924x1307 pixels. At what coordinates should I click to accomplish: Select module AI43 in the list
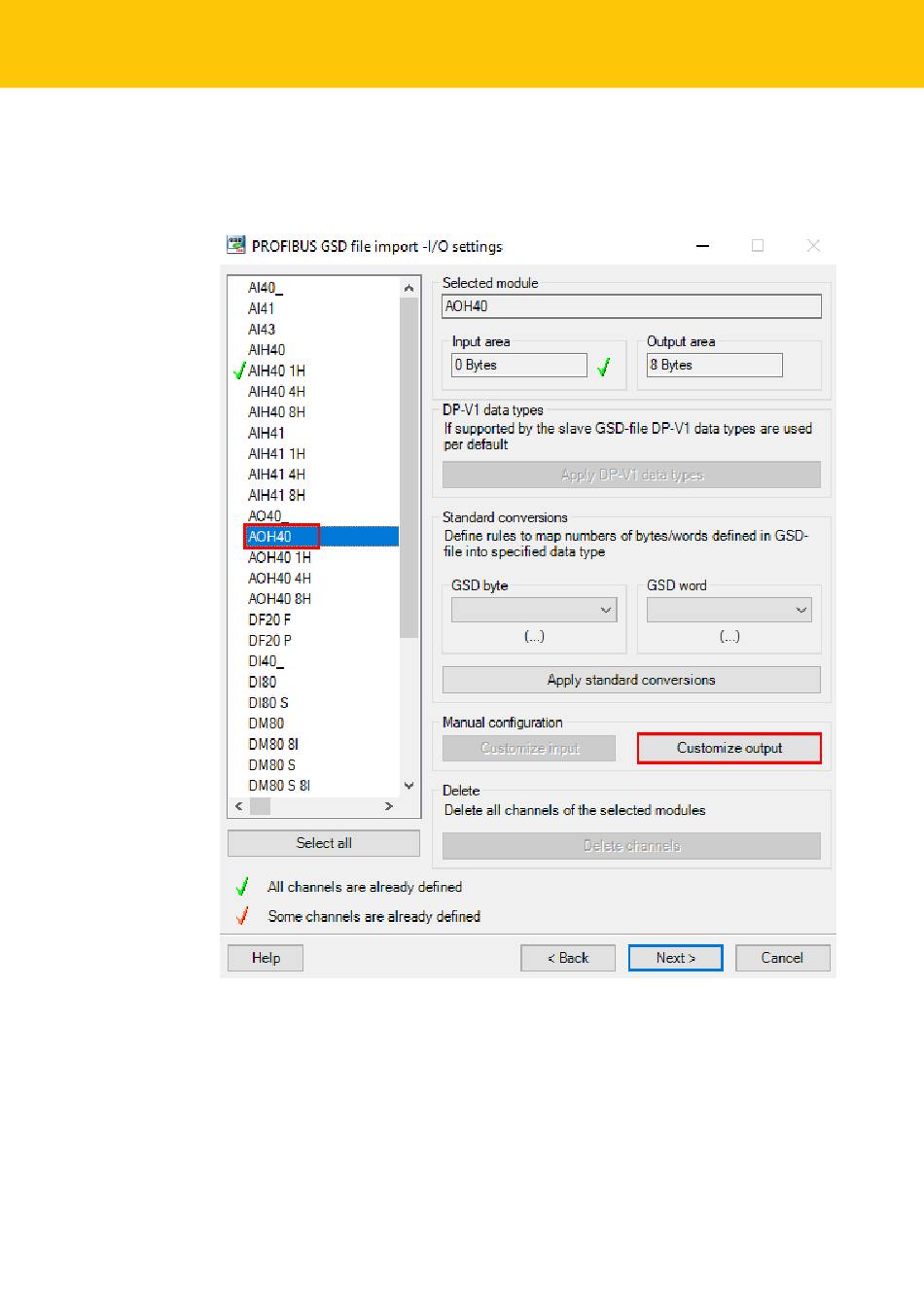click(x=262, y=330)
